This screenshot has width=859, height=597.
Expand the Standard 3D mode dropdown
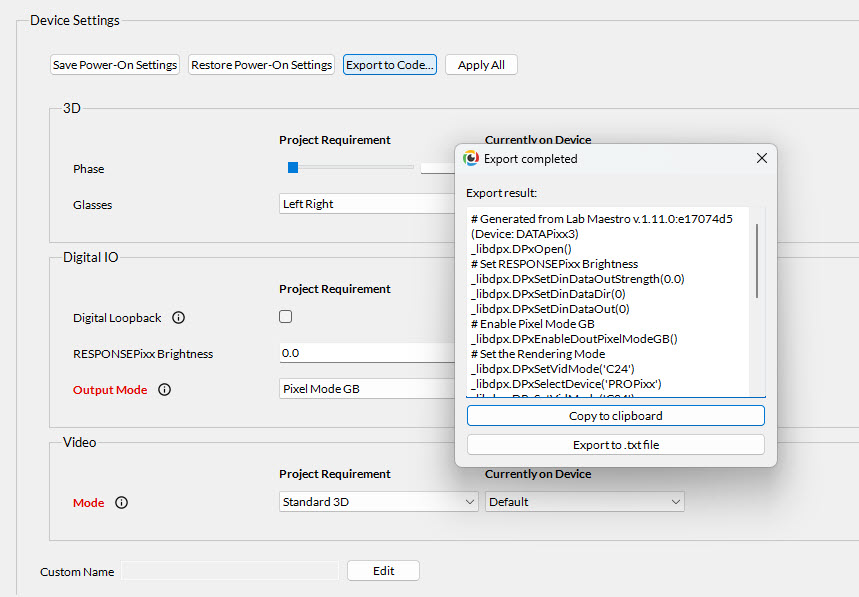point(379,502)
